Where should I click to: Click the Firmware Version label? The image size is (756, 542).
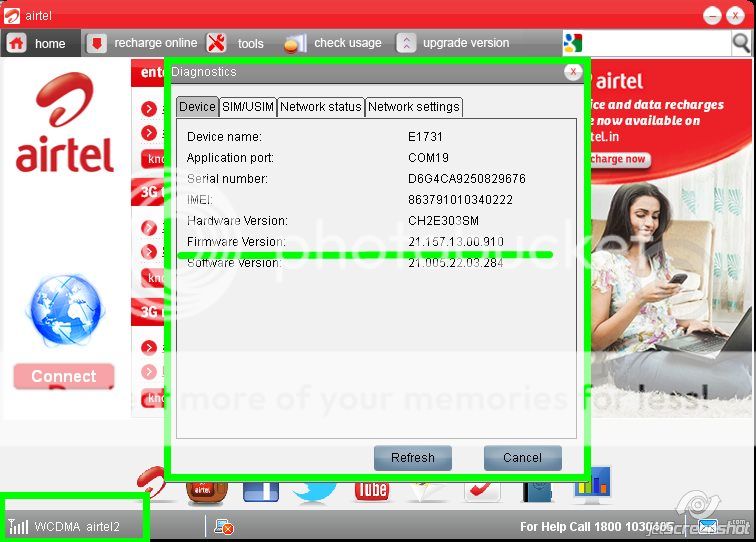[236, 242]
